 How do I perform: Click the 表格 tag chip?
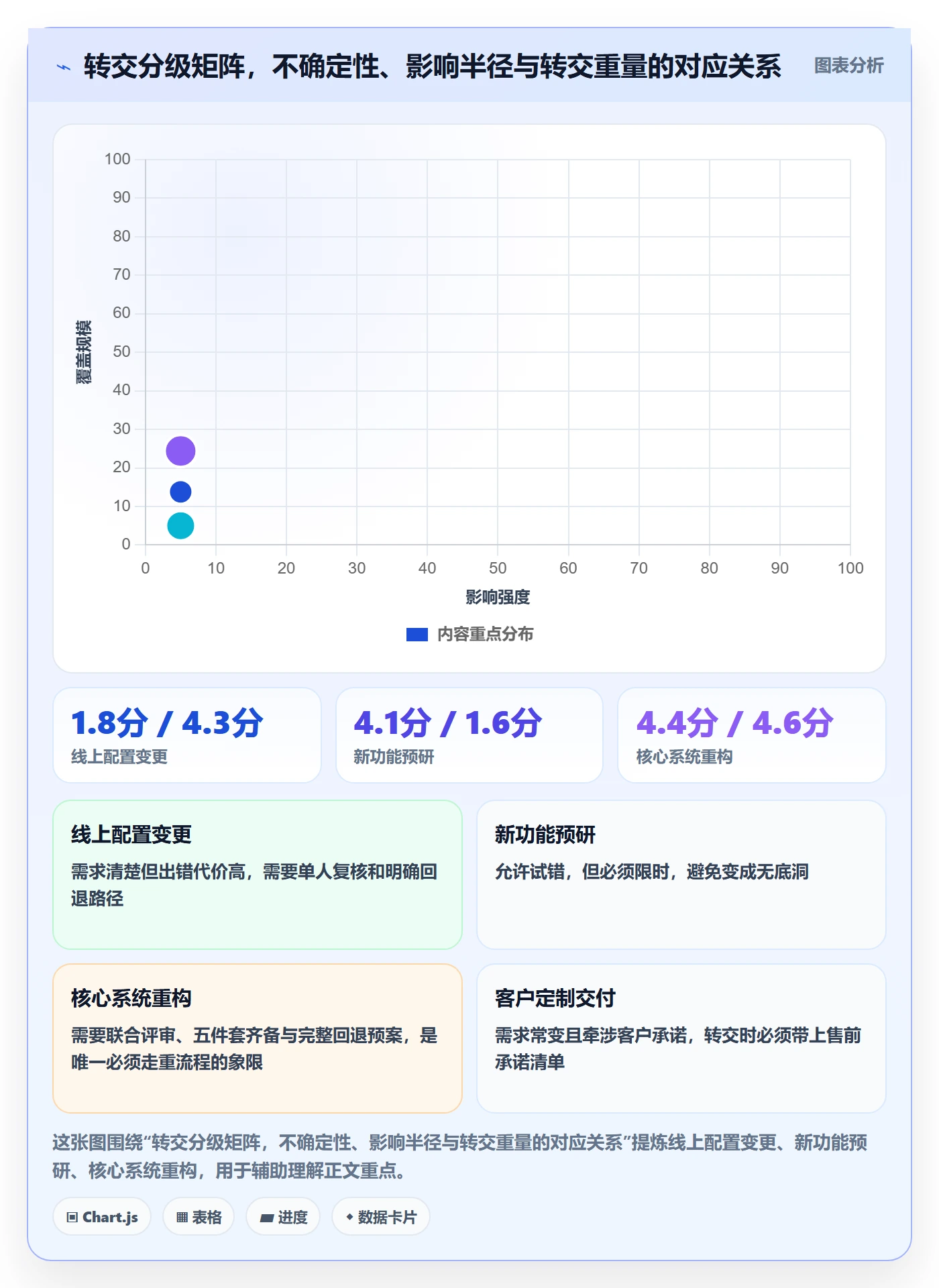coord(199,1216)
